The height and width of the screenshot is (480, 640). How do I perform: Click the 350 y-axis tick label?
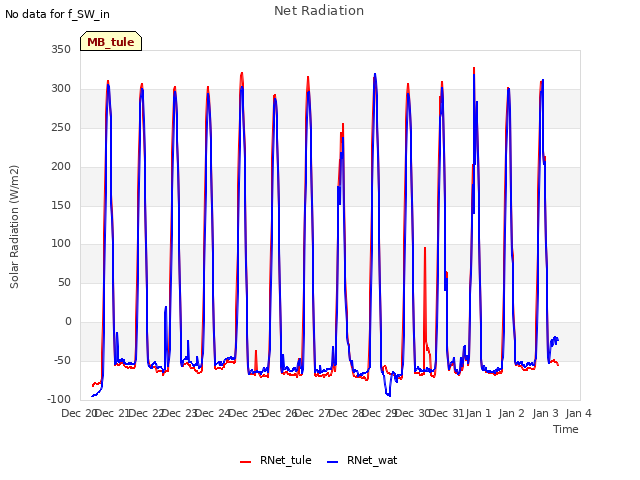point(61,50)
